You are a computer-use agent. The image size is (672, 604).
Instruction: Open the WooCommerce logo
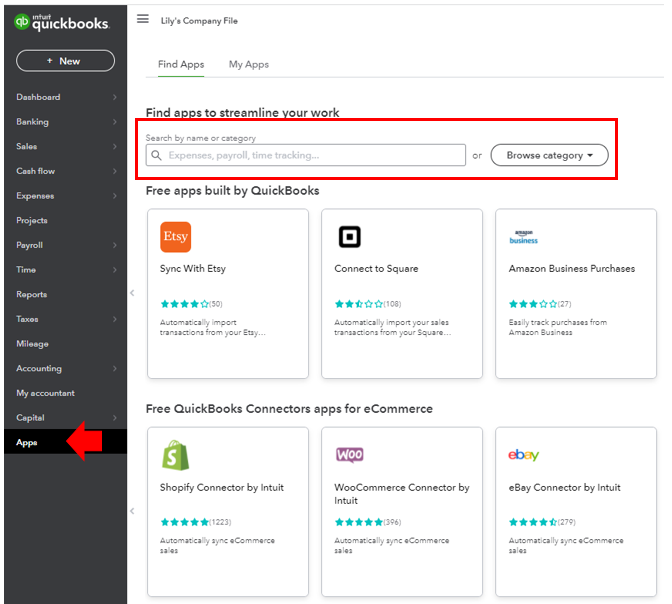coord(350,454)
